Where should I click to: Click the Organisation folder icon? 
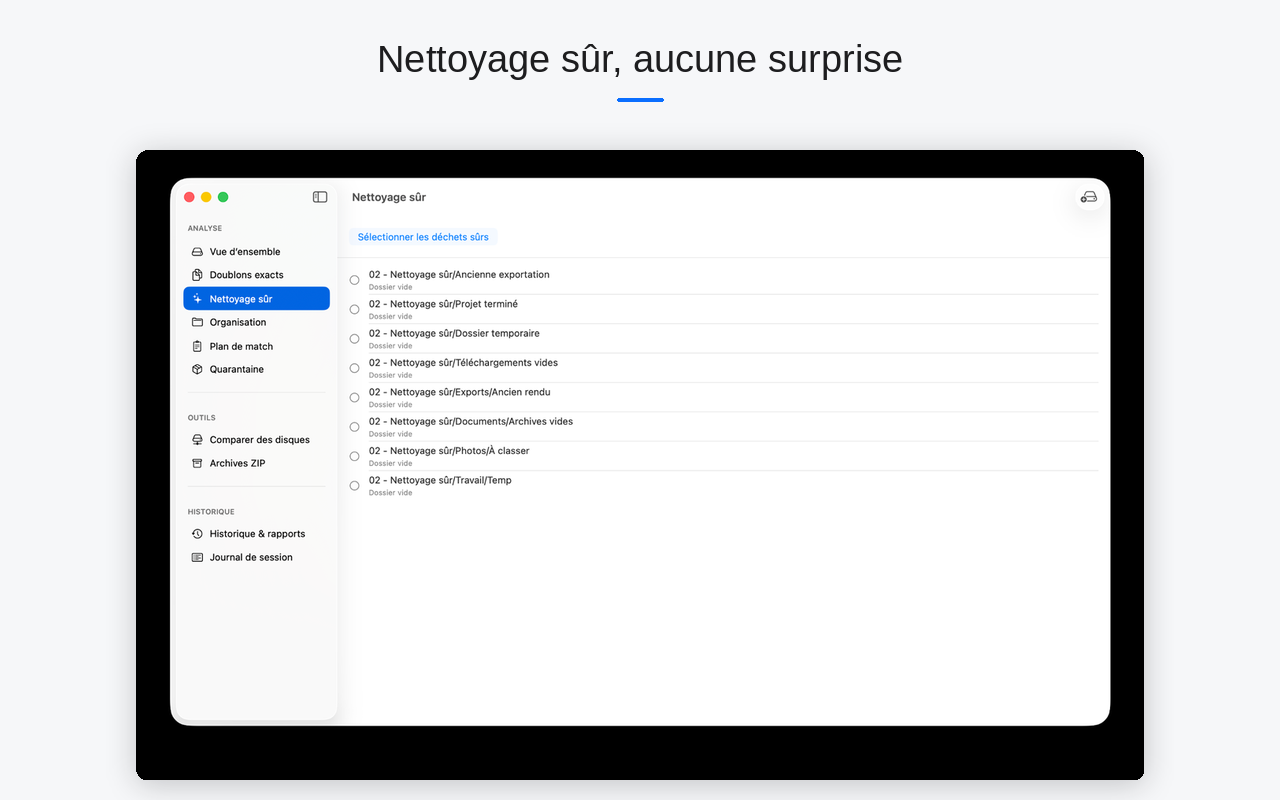tap(197, 322)
